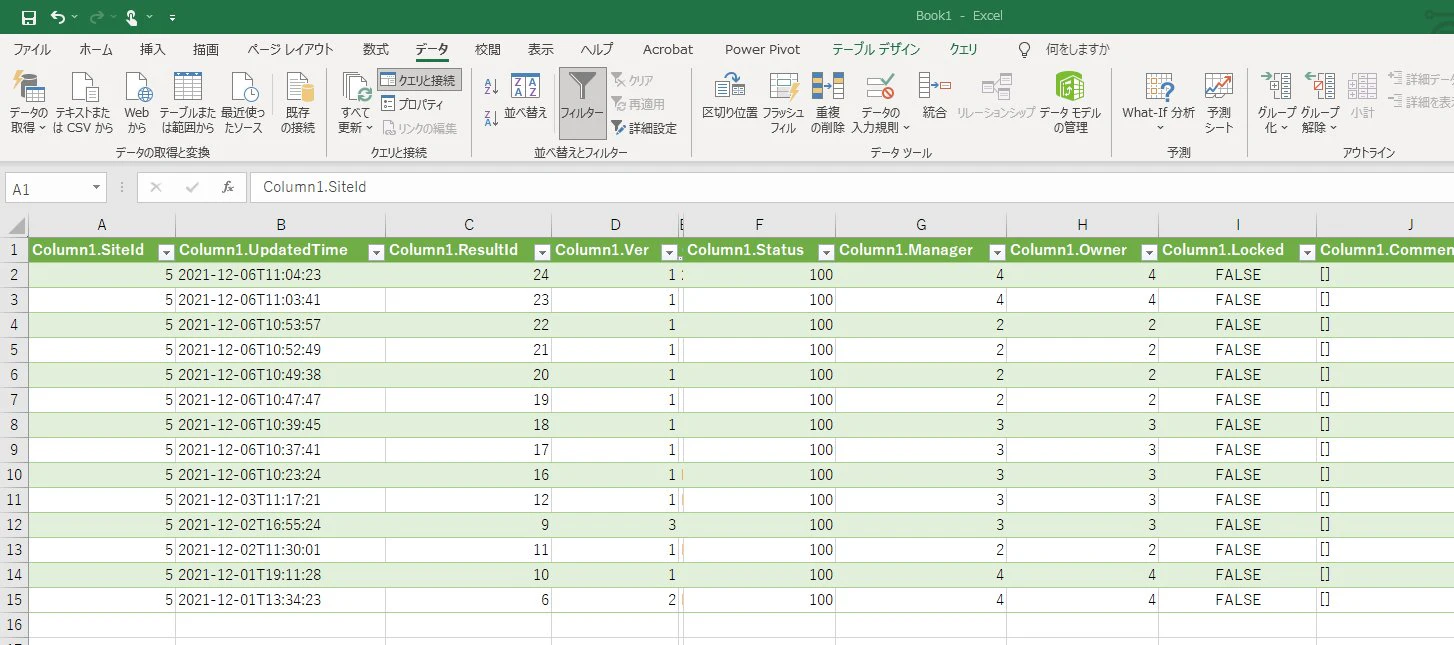Group rows with グループ化
This screenshot has height=645, width=1454.
point(1276,103)
